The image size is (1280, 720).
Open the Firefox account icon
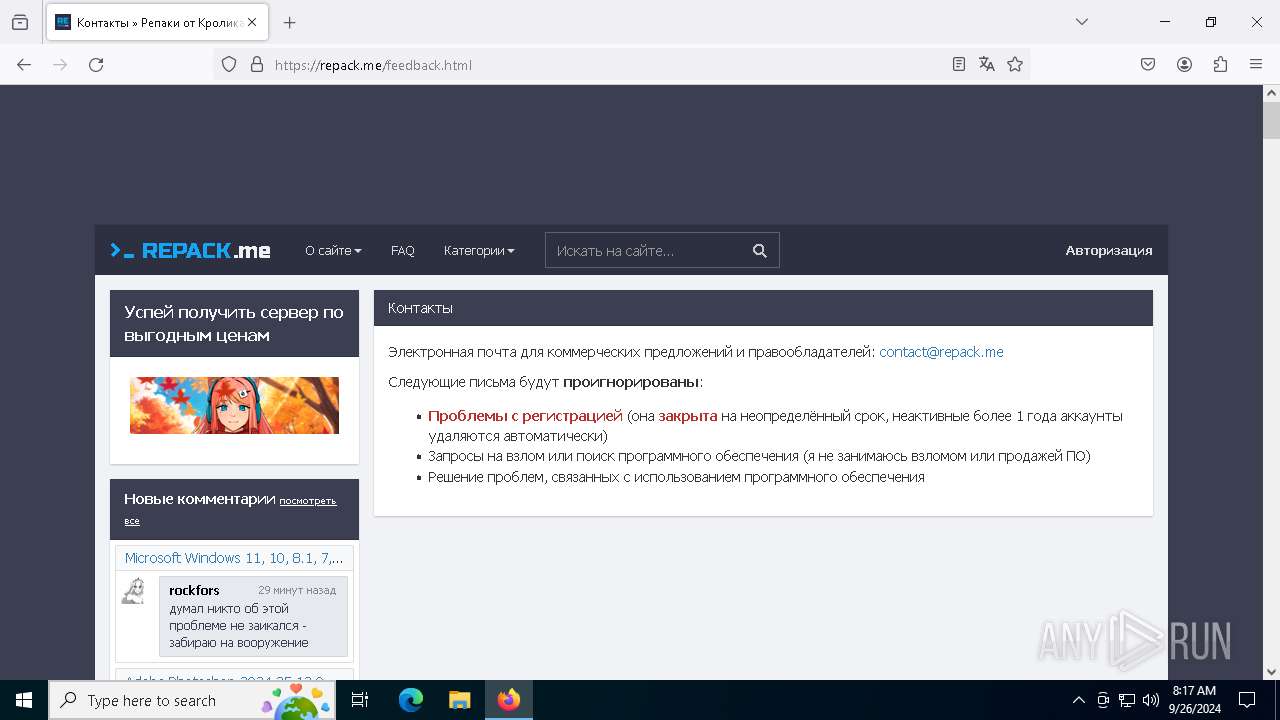pyautogui.click(x=1184, y=64)
